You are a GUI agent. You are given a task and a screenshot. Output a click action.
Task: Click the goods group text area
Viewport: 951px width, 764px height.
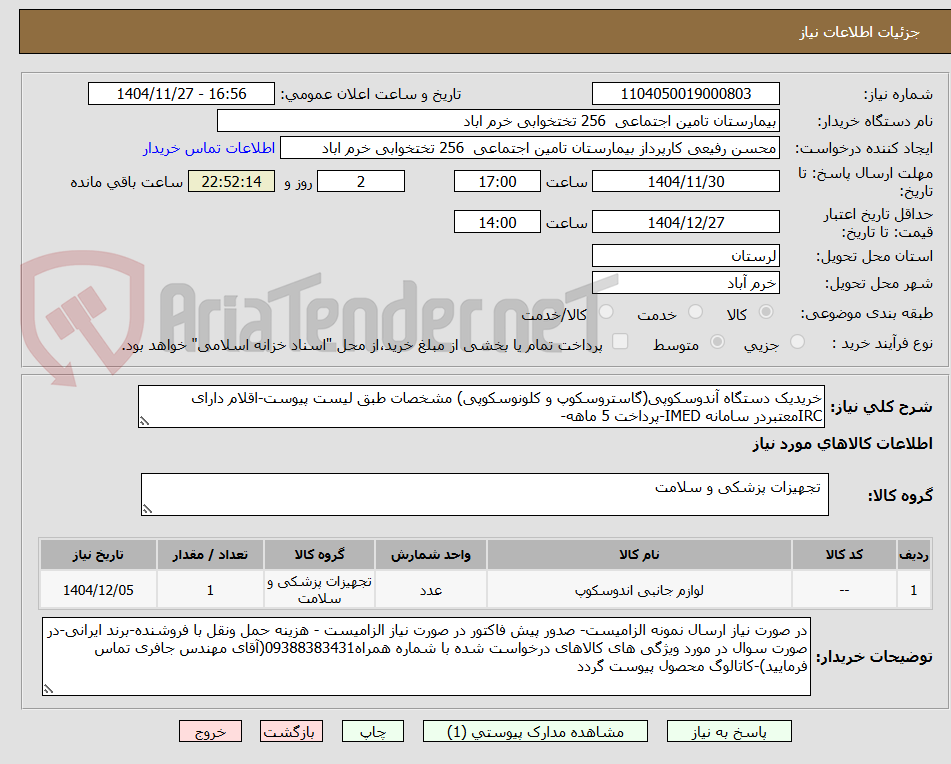(x=485, y=495)
